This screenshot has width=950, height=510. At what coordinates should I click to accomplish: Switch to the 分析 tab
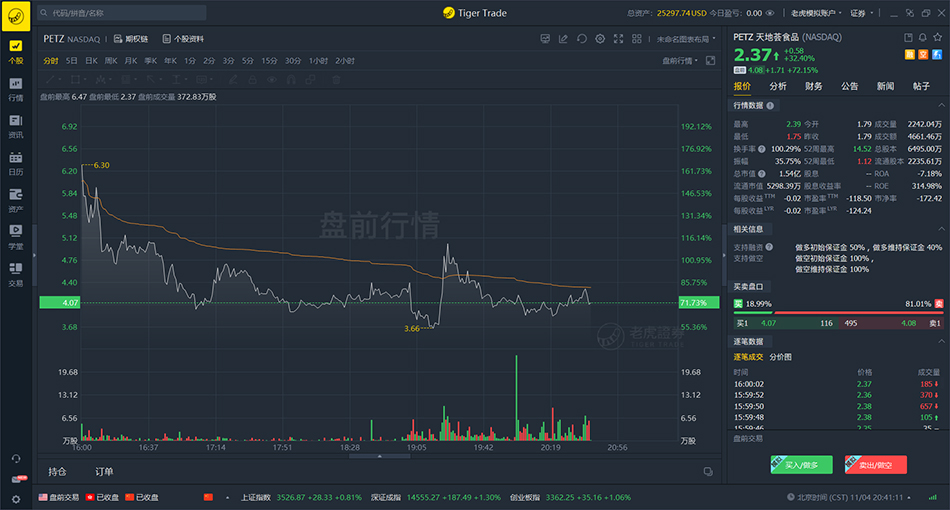click(778, 86)
